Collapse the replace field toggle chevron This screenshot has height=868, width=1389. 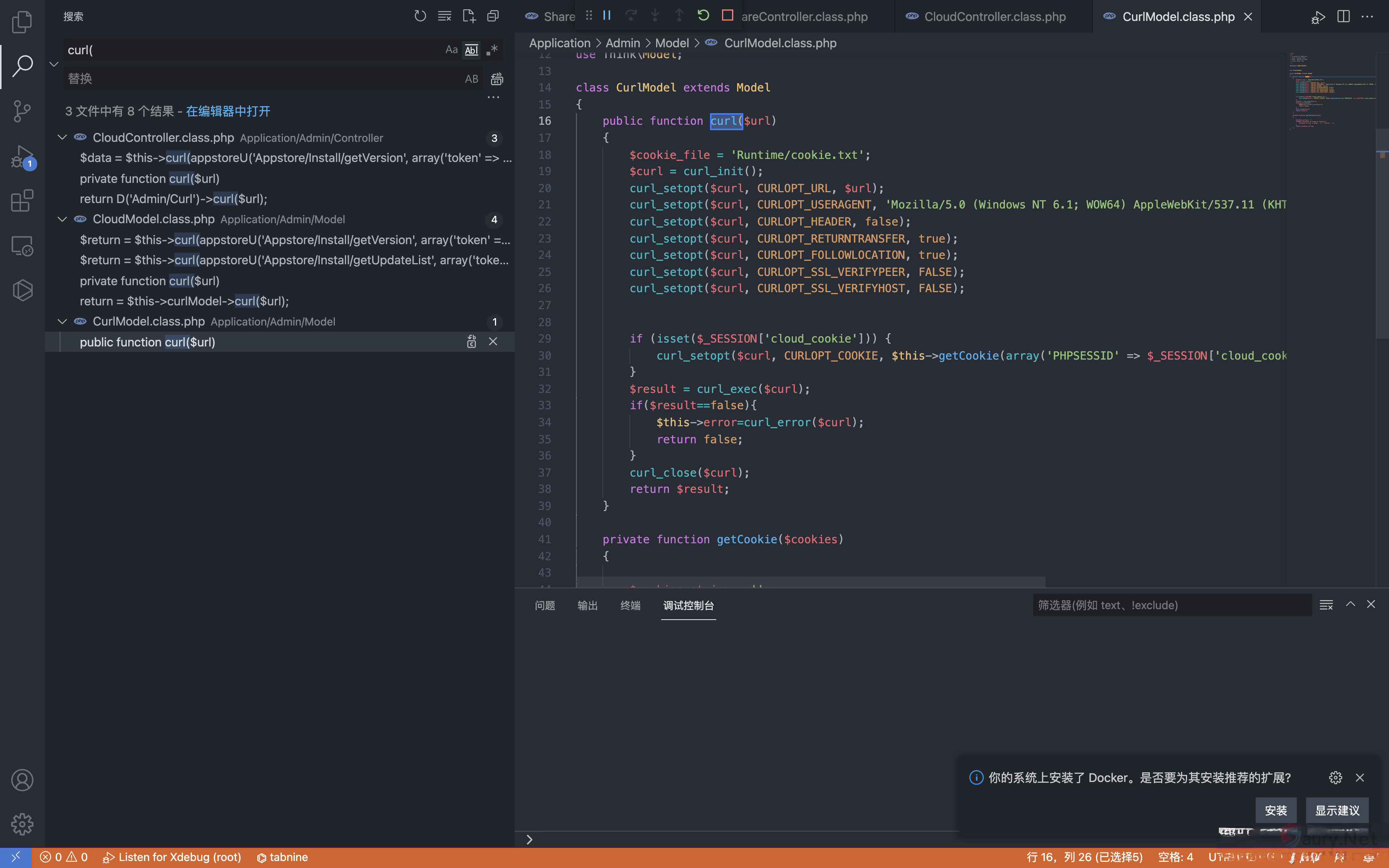pos(54,64)
